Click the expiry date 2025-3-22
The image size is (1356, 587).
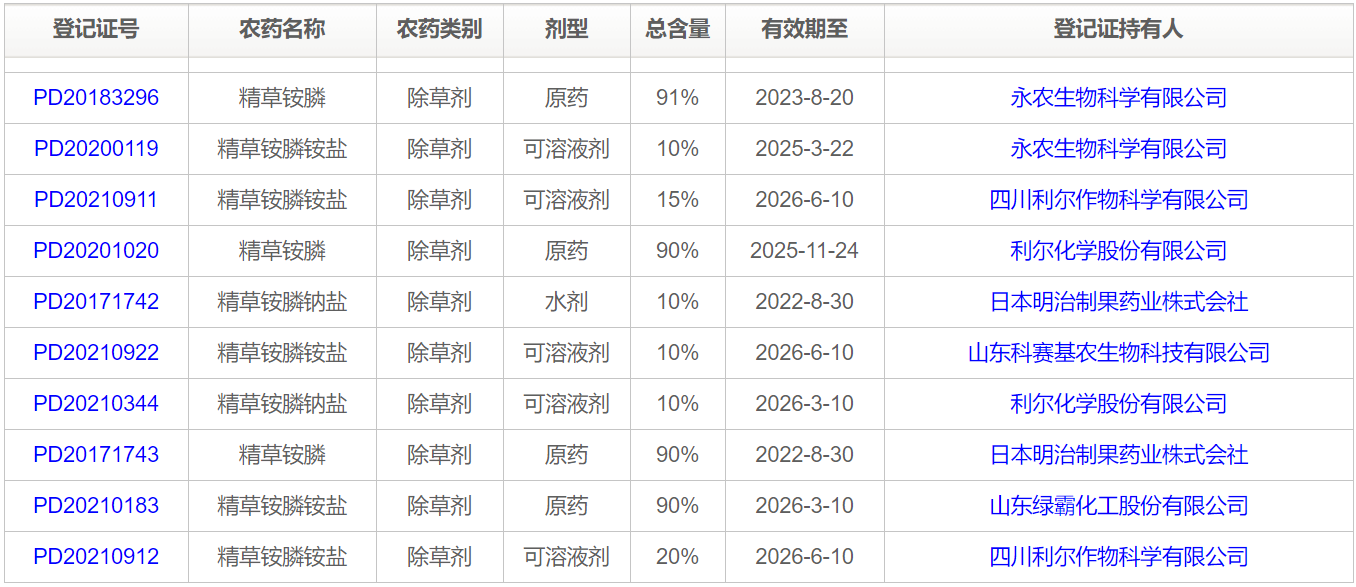pos(805,149)
